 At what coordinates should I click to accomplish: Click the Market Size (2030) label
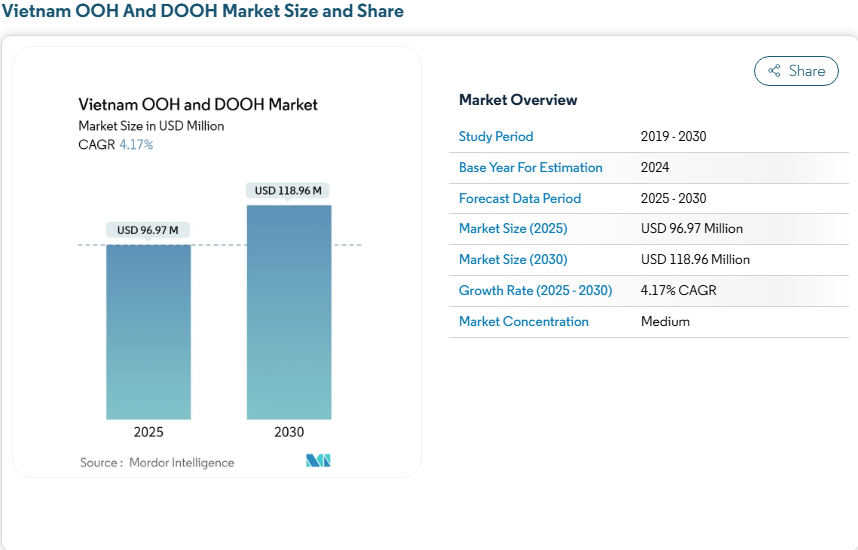513,260
